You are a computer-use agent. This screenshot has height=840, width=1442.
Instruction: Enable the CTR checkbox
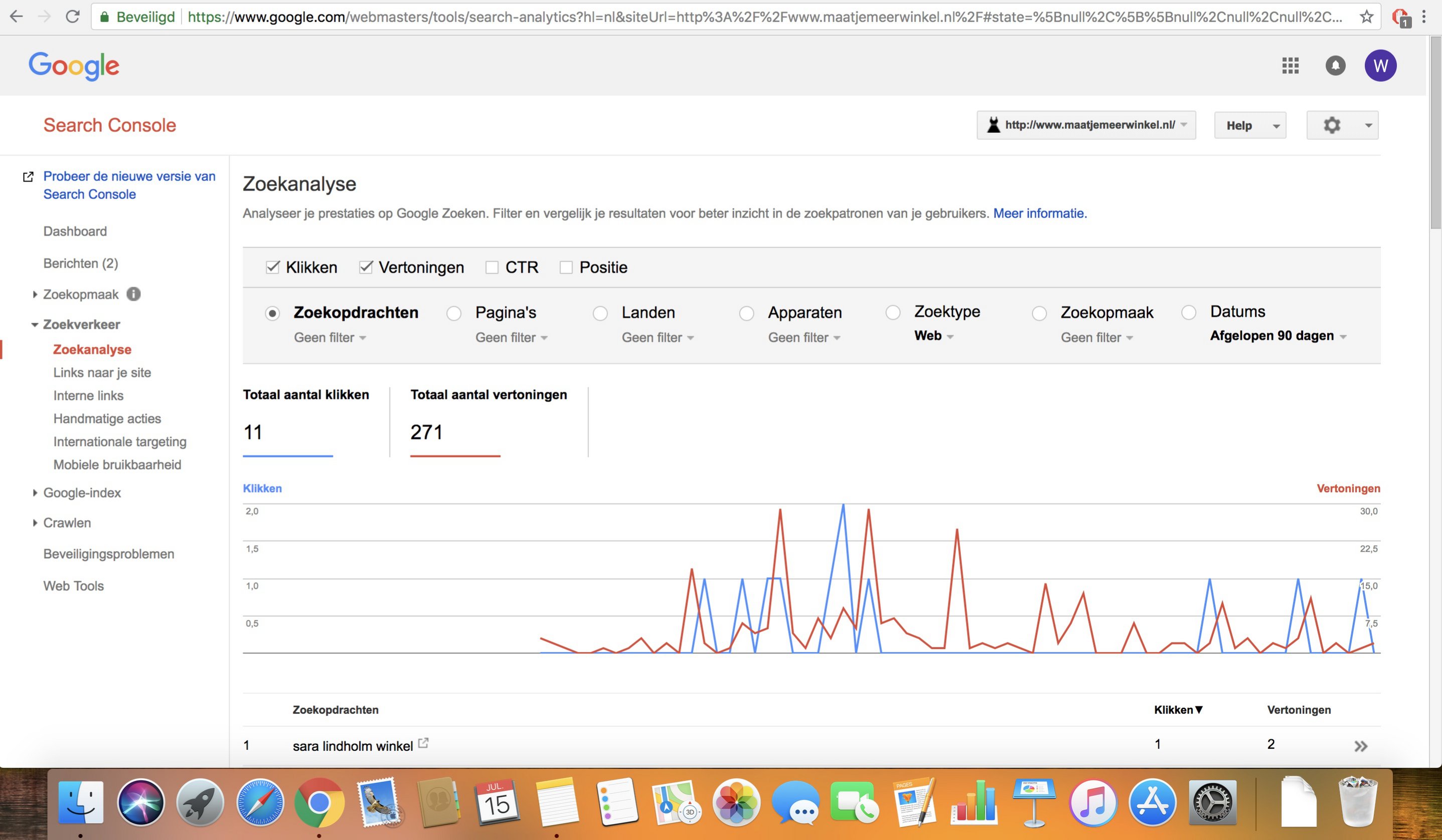tap(492, 267)
